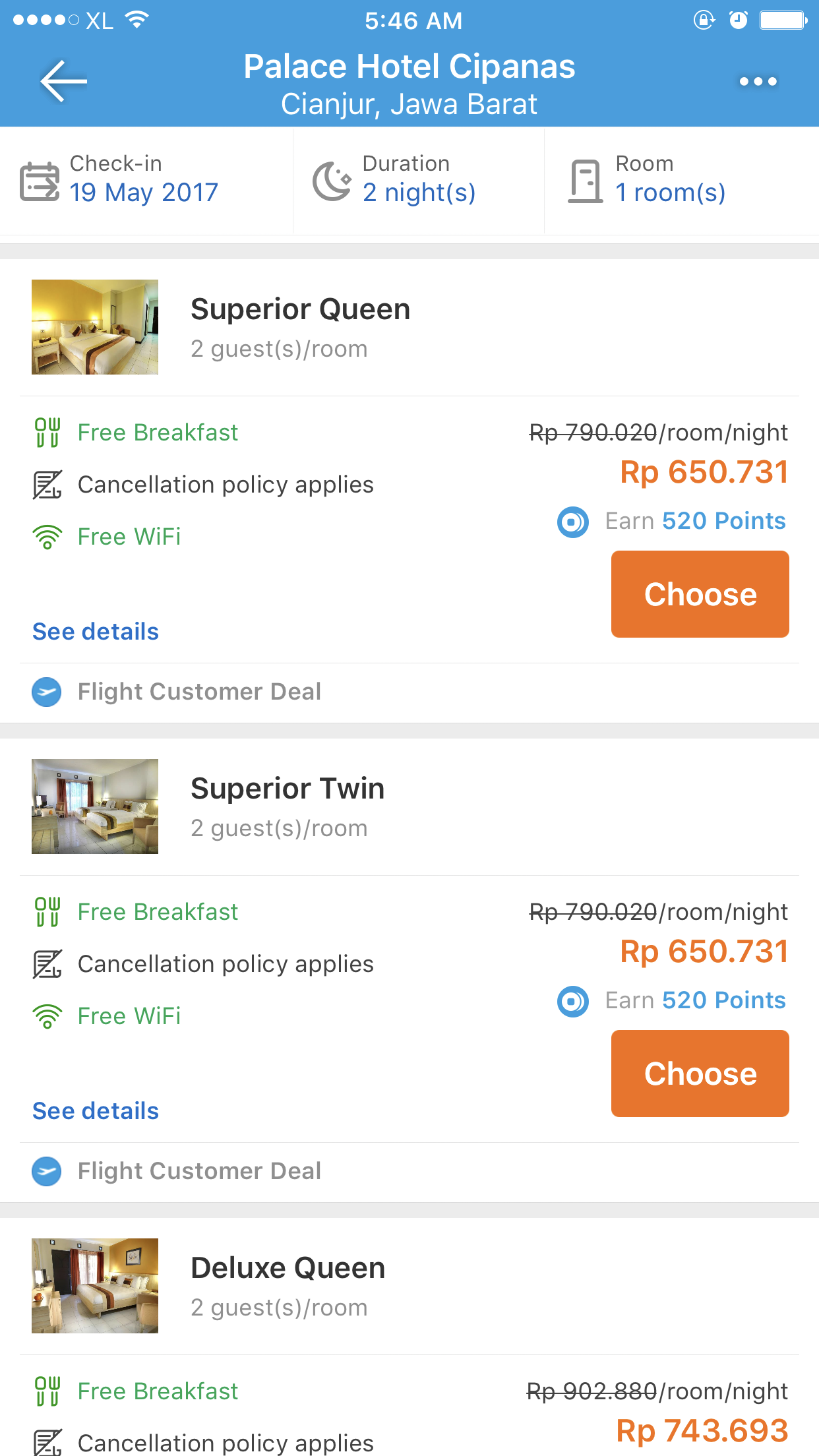Tap Superior Twin Free WiFi icon
819x1456 pixels.
47,1017
